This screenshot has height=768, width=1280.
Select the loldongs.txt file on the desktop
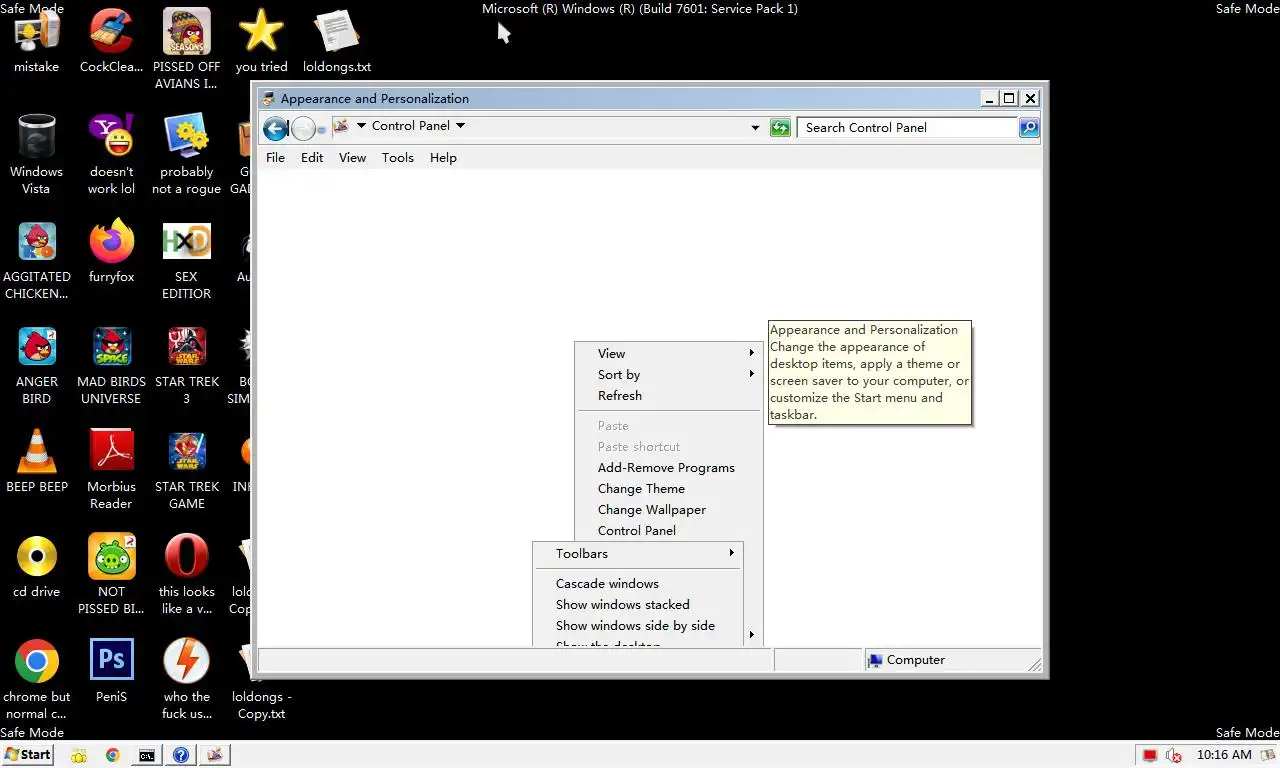coord(337,42)
